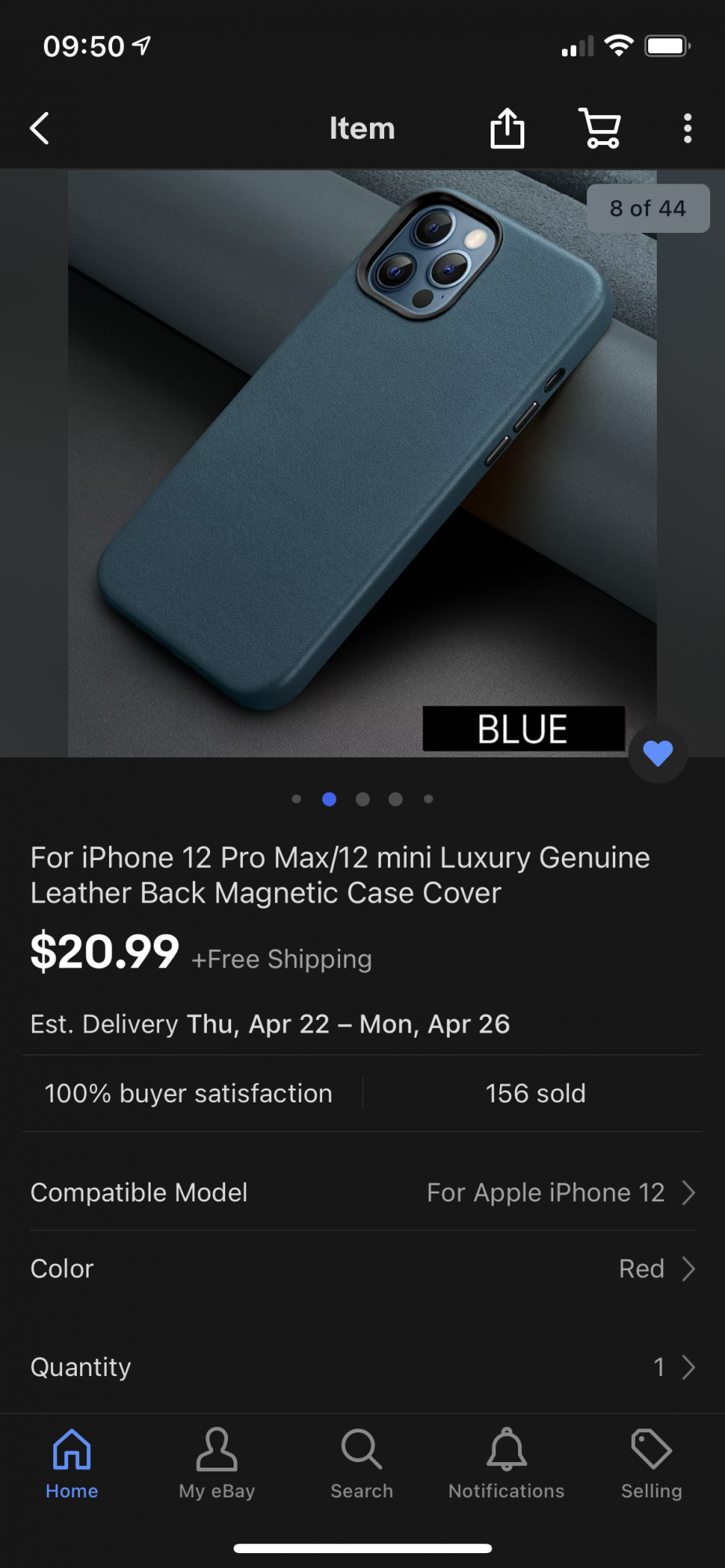Expand the Compatible Model selector
This screenshot has width=725, height=1568.
[x=362, y=1192]
